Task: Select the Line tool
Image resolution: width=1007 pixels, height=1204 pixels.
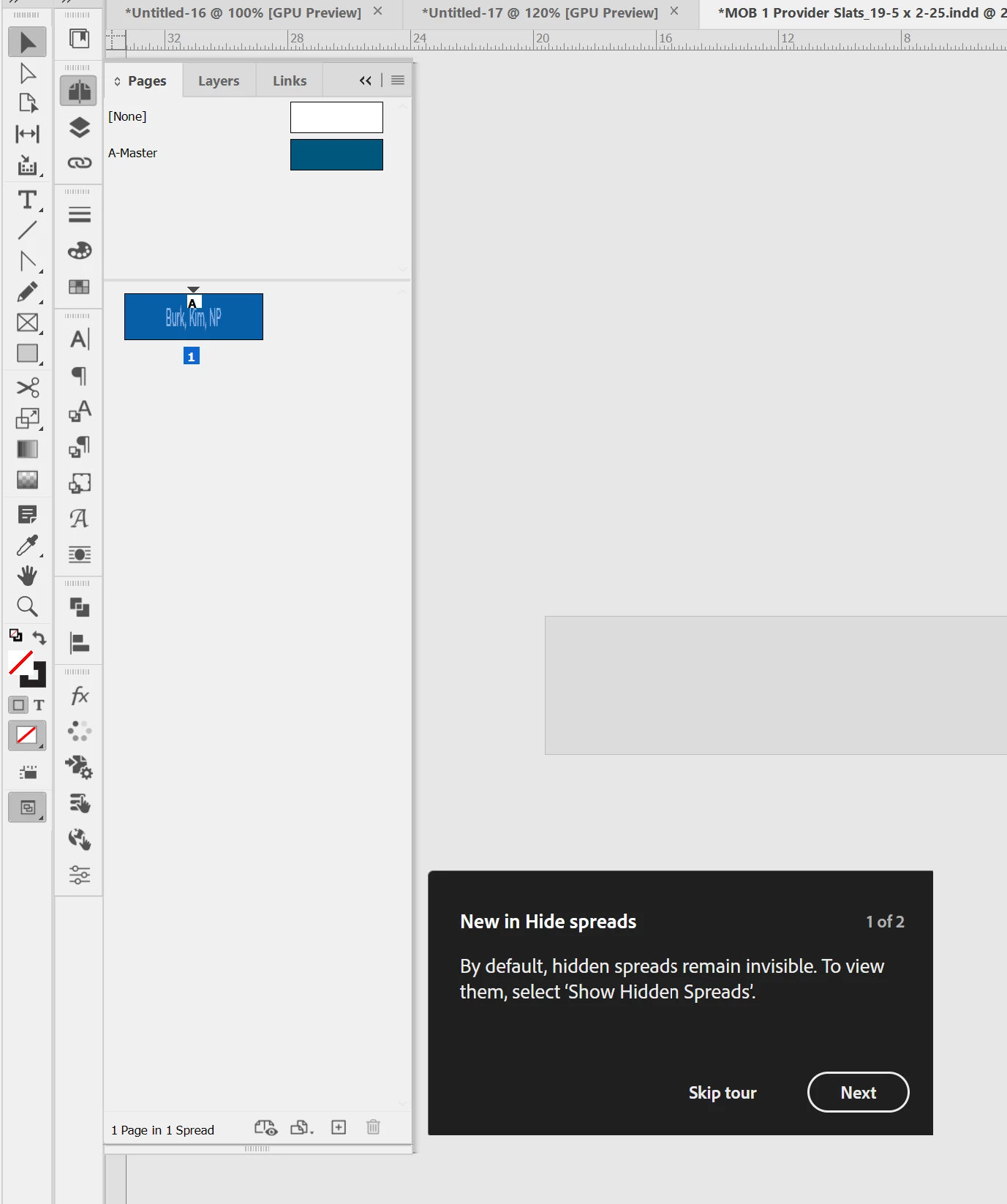Action: coord(27,230)
